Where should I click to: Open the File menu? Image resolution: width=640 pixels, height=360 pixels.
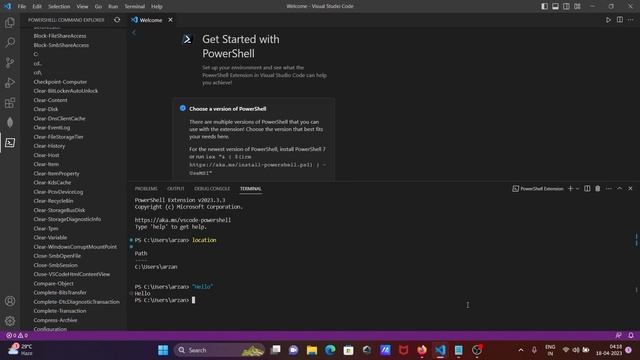click(22, 7)
